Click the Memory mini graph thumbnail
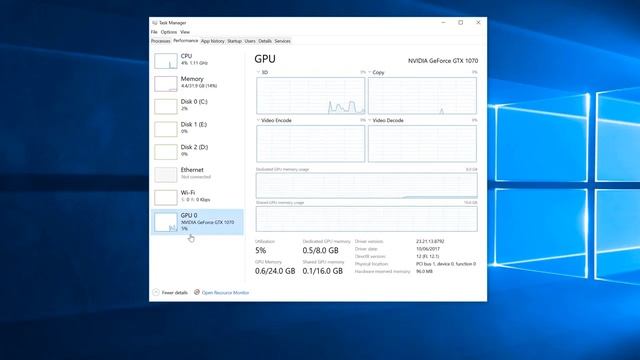The image size is (640, 360). [x=166, y=84]
